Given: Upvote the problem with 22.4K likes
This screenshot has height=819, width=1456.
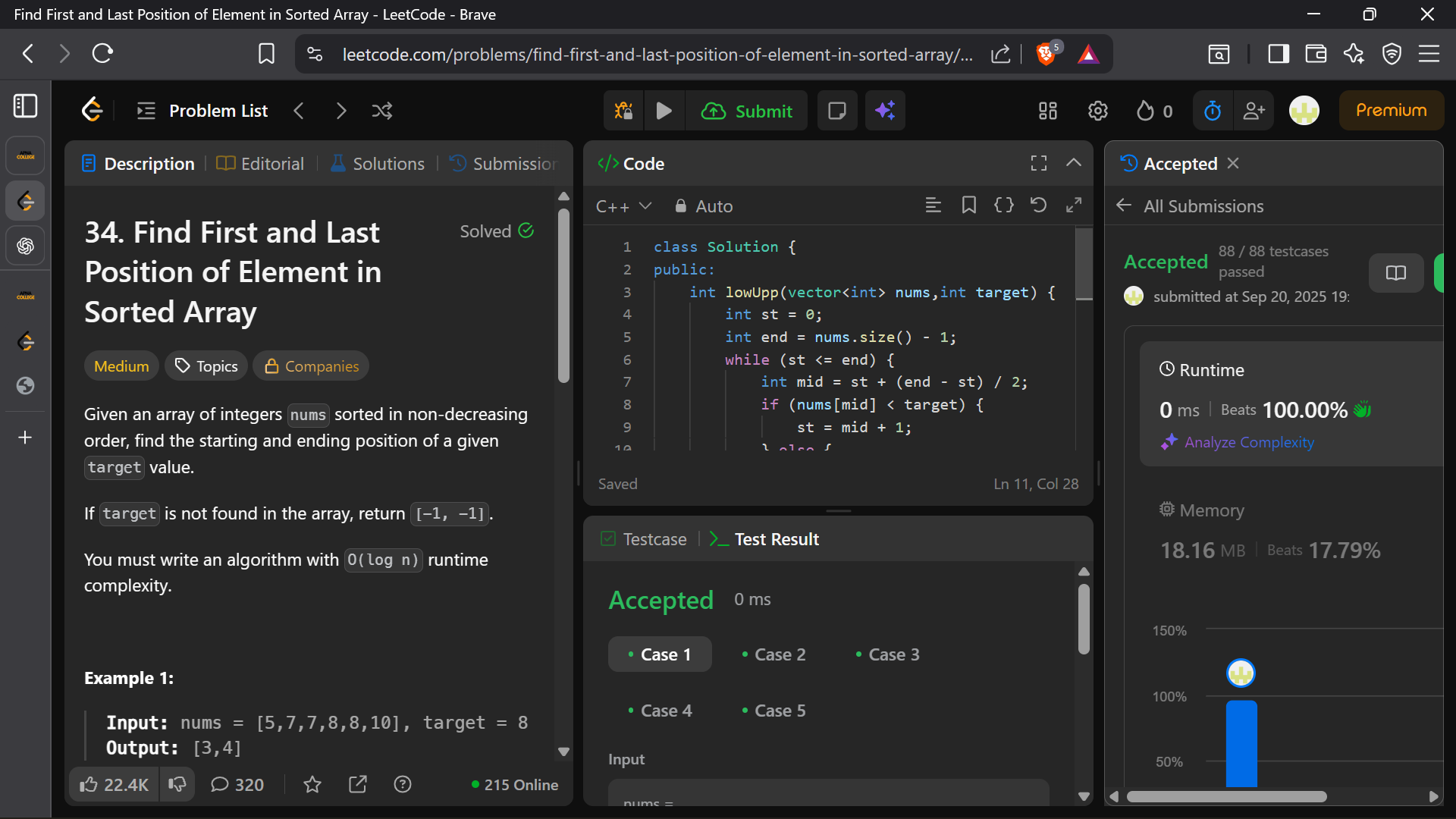Looking at the screenshot, I should [115, 785].
